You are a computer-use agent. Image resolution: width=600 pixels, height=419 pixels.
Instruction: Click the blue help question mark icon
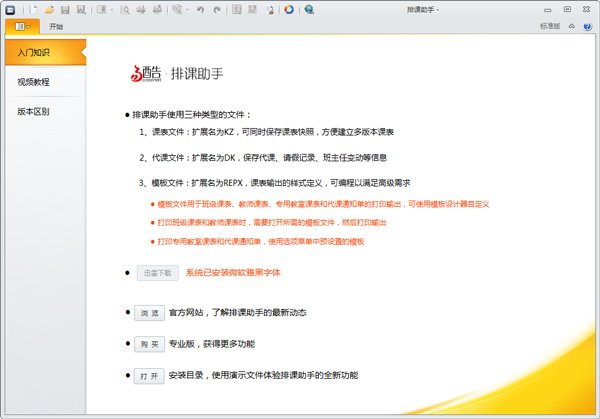[x=587, y=26]
